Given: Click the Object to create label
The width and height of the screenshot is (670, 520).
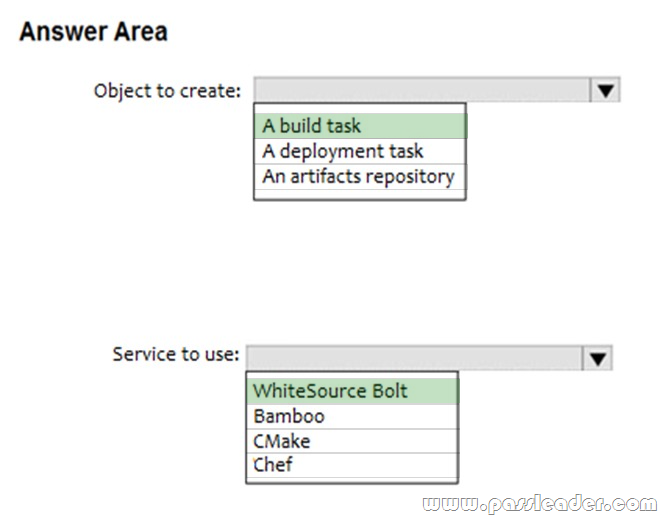Looking at the screenshot, I should tap(167, 91).
